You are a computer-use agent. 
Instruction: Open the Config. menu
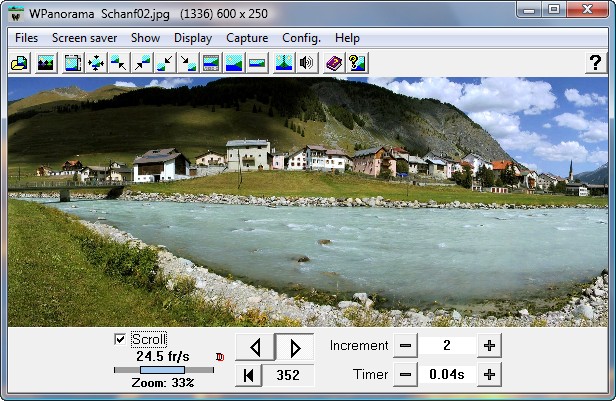point(301,38)
